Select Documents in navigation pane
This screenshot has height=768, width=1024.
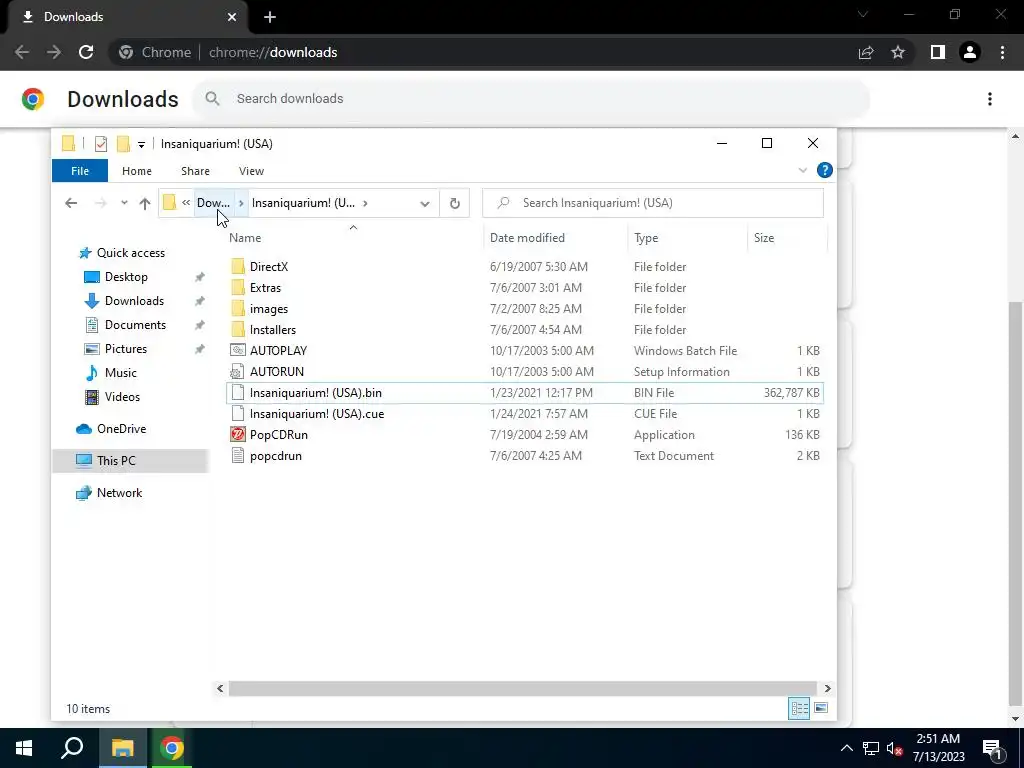click(x=135, y=325)
